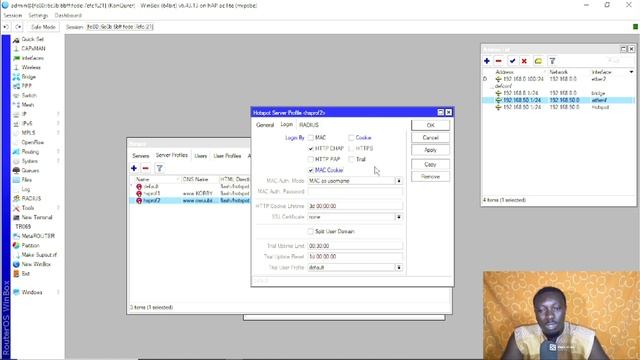
Task: Toggle the Safe Mode button
Action: click(43, 27)
